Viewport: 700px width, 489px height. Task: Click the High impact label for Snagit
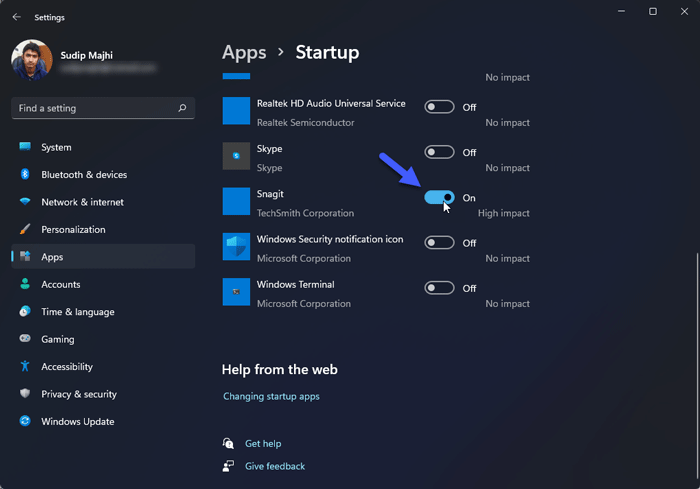click(504, 213)
